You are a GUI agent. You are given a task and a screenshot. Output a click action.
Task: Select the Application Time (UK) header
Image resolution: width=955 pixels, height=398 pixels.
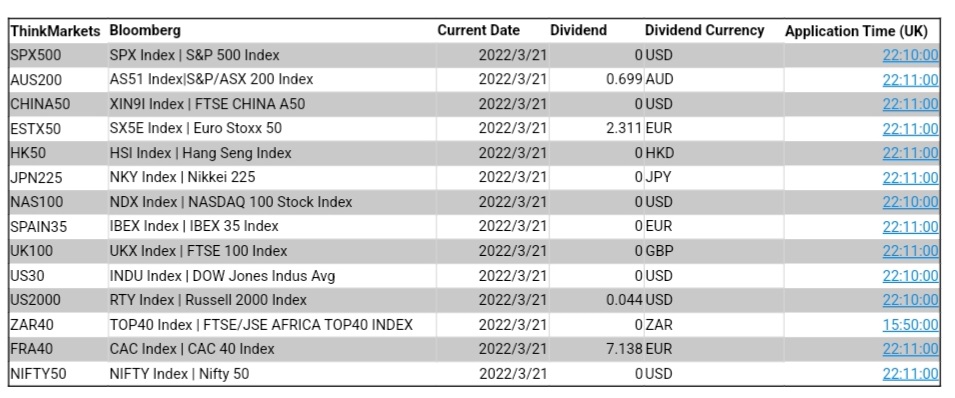tap(856, 31)
